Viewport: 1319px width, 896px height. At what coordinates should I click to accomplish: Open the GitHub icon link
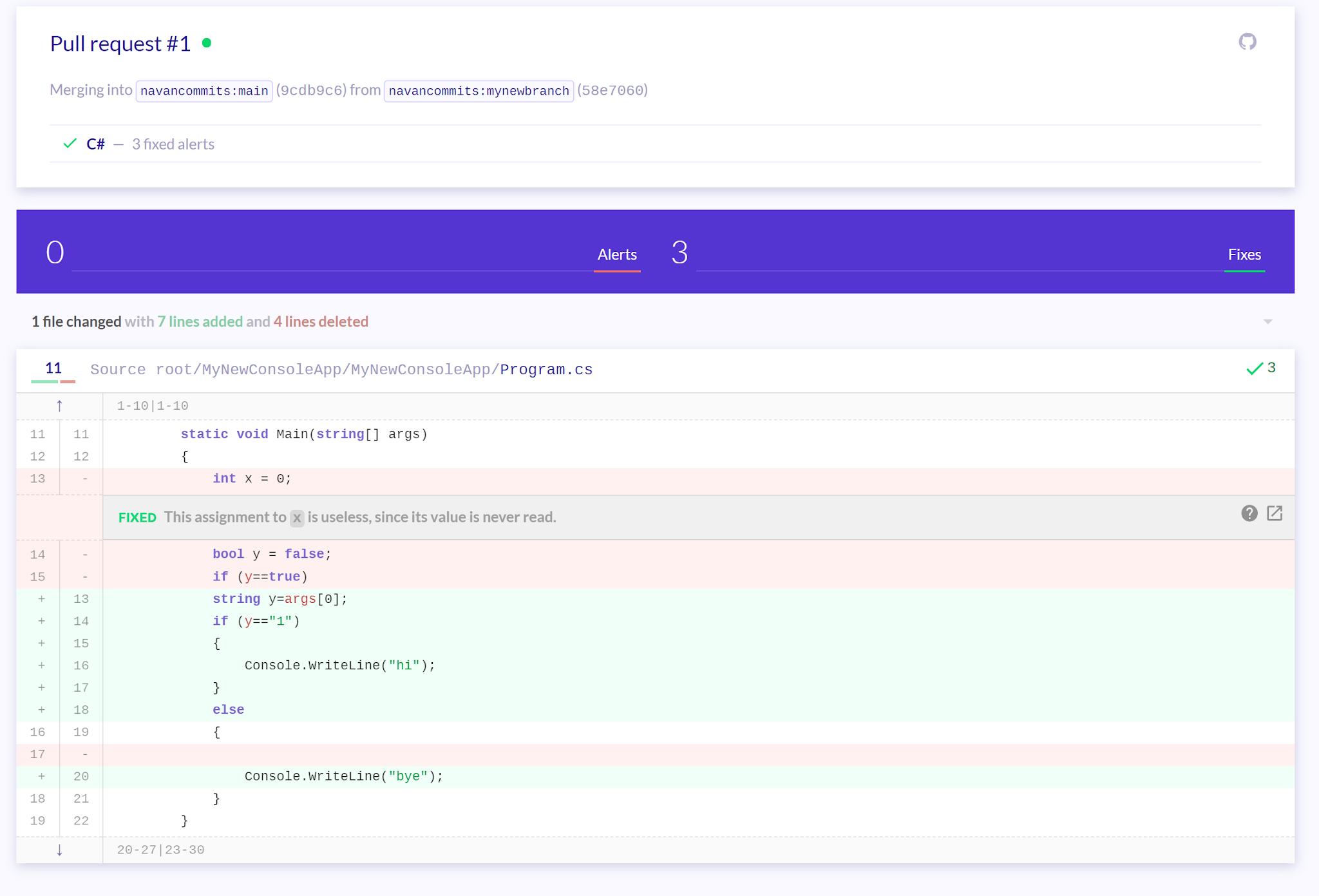pos(1248,42)
